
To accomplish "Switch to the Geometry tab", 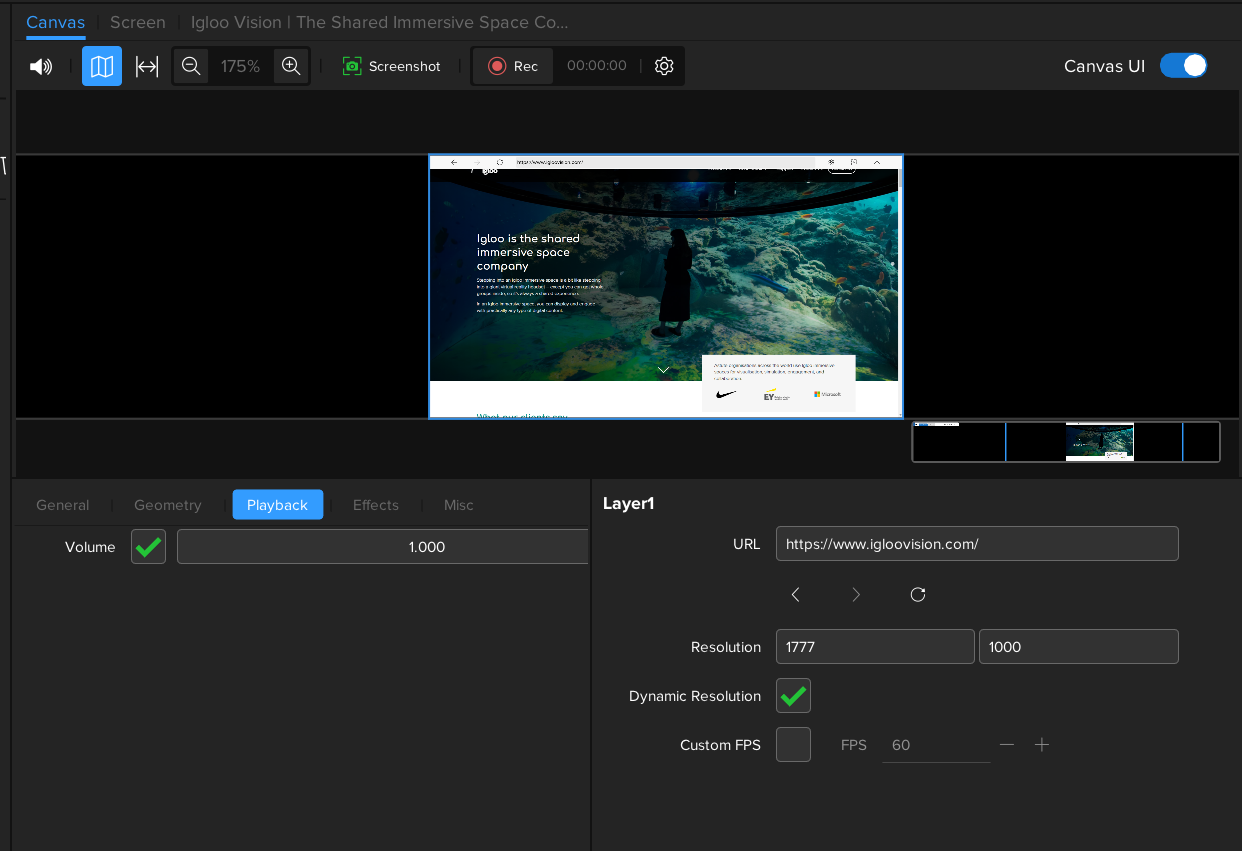I will pyautogui.click(x=168, y=505).
